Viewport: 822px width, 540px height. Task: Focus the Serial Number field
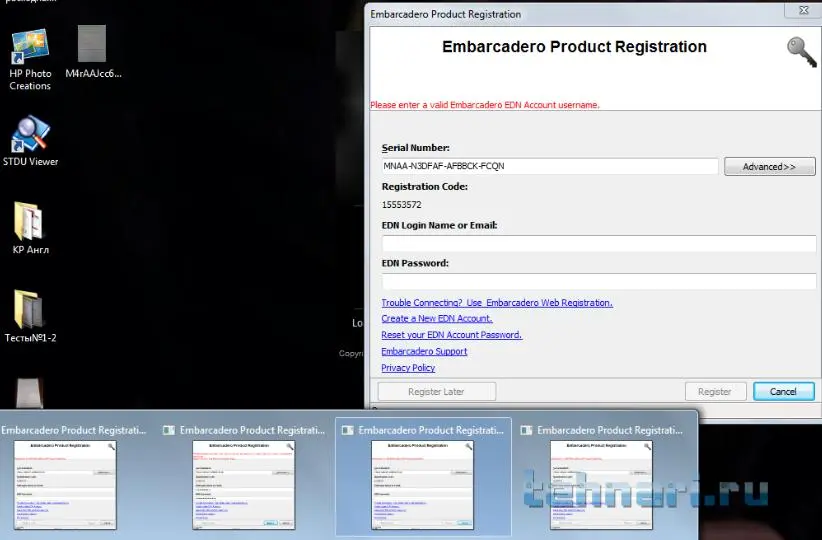coord(550,166)
